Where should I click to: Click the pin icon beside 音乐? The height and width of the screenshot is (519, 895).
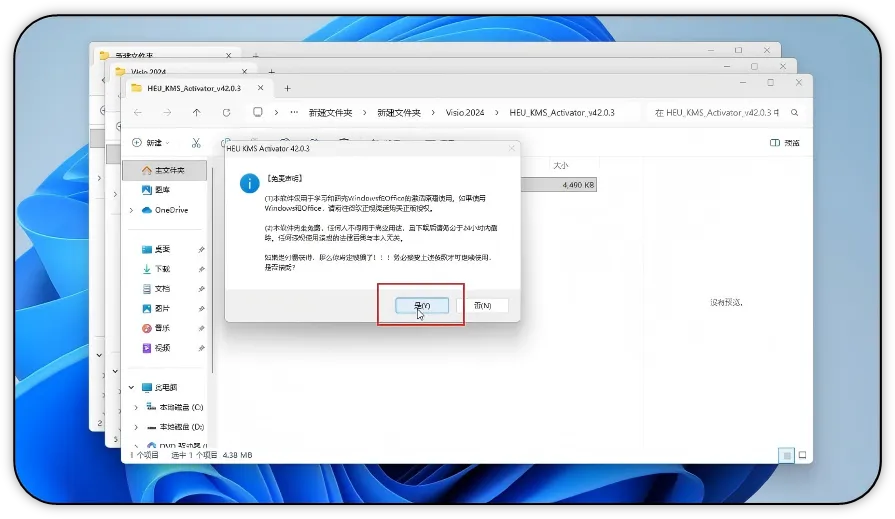pyautogui.click(x=201, y=328)
